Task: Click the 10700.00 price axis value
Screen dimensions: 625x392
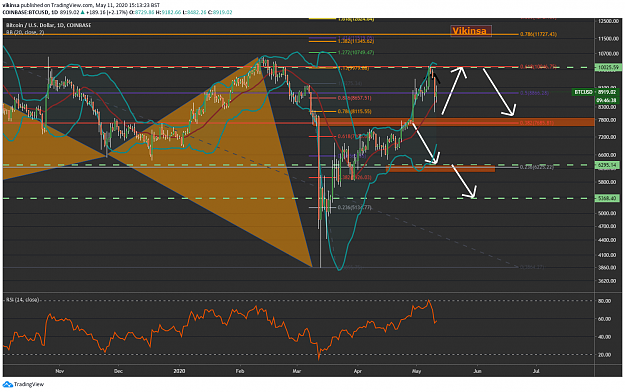Action: pyautogui.click(x=608, y=53)
